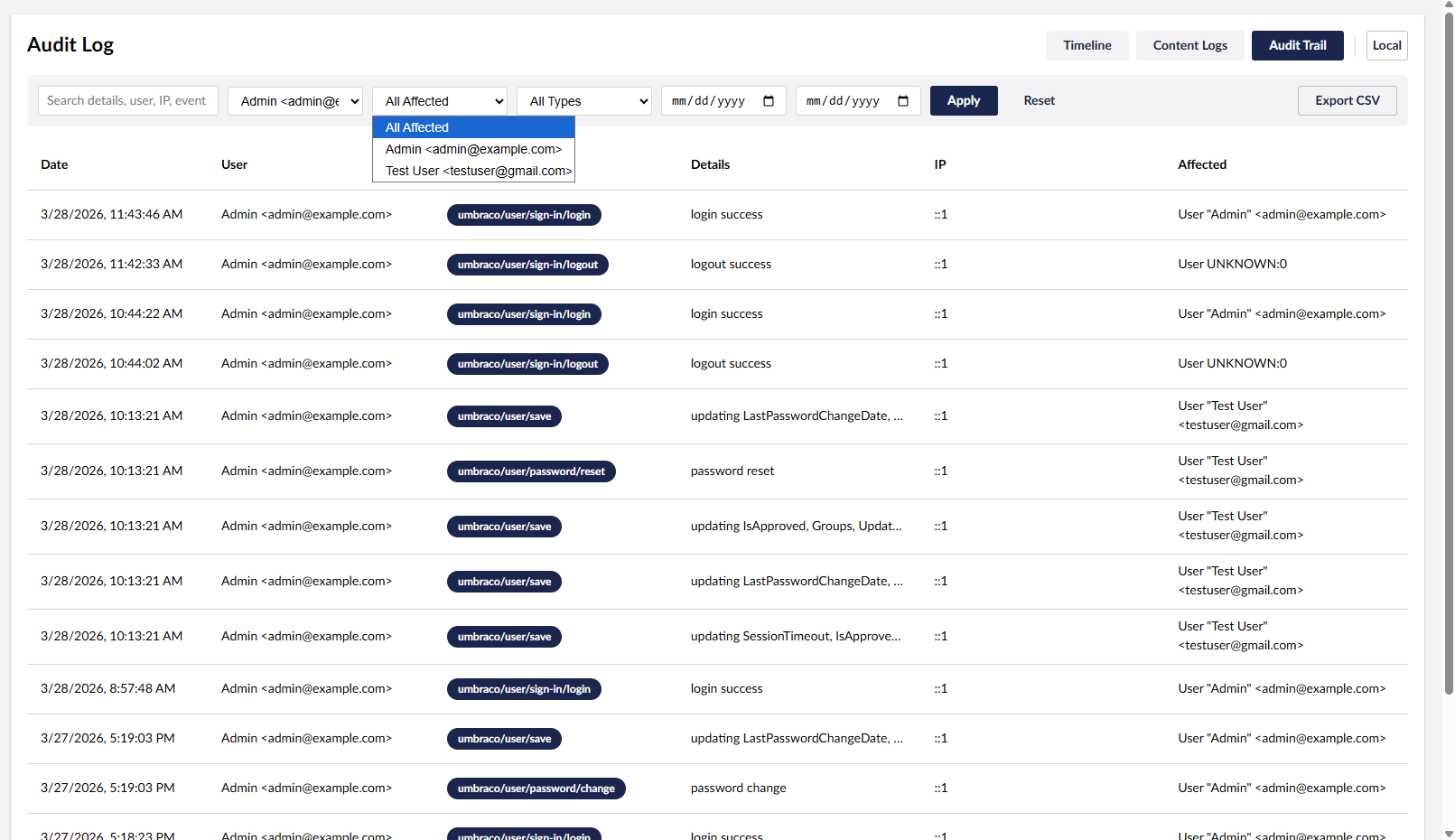This screenshot has height=840, width=1455.
Task: Click sign-in/logout badge at 10:44:02 AM
Action: (527, 364)
